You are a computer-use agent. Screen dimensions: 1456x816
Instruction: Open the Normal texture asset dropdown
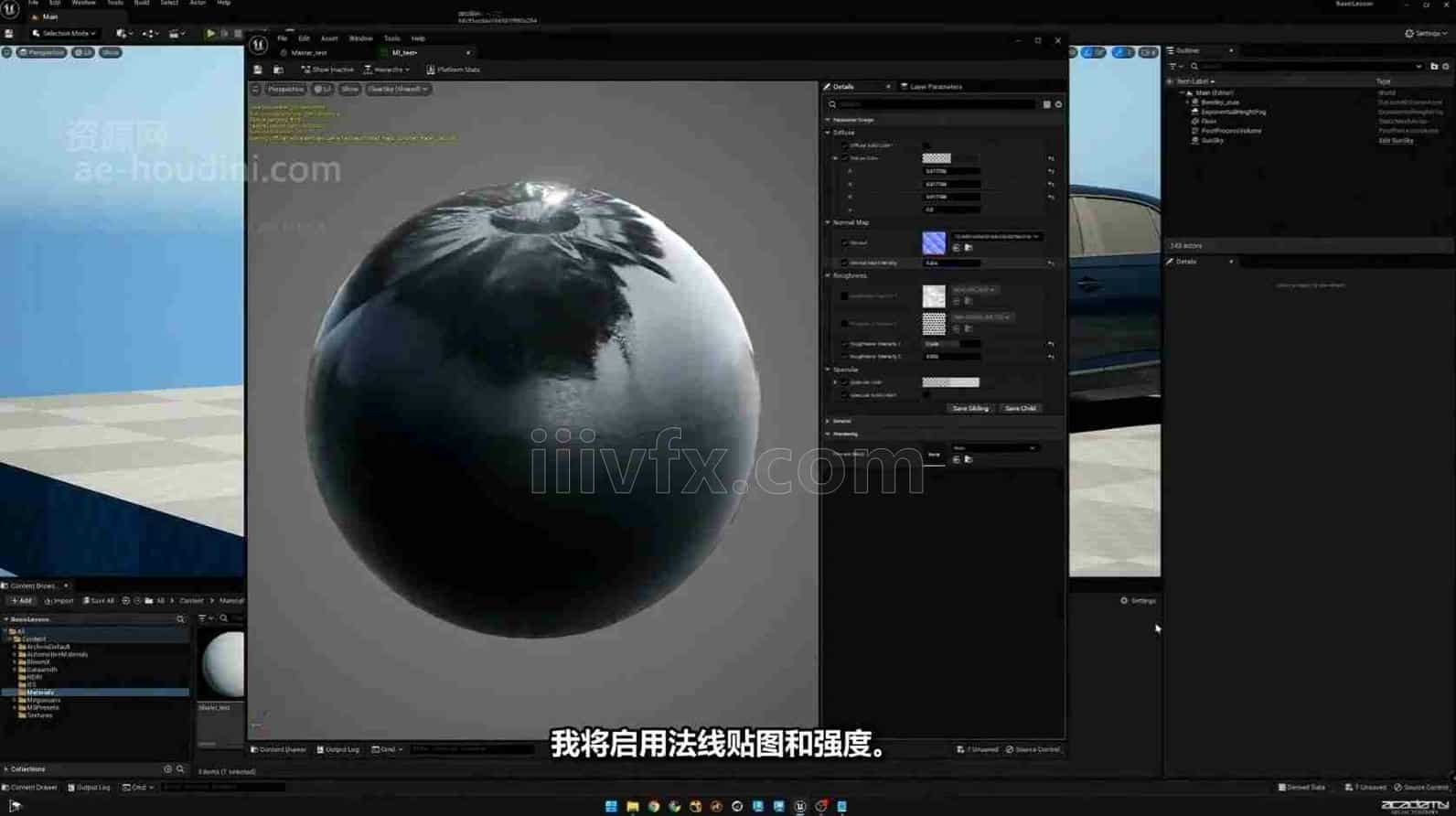997,236
